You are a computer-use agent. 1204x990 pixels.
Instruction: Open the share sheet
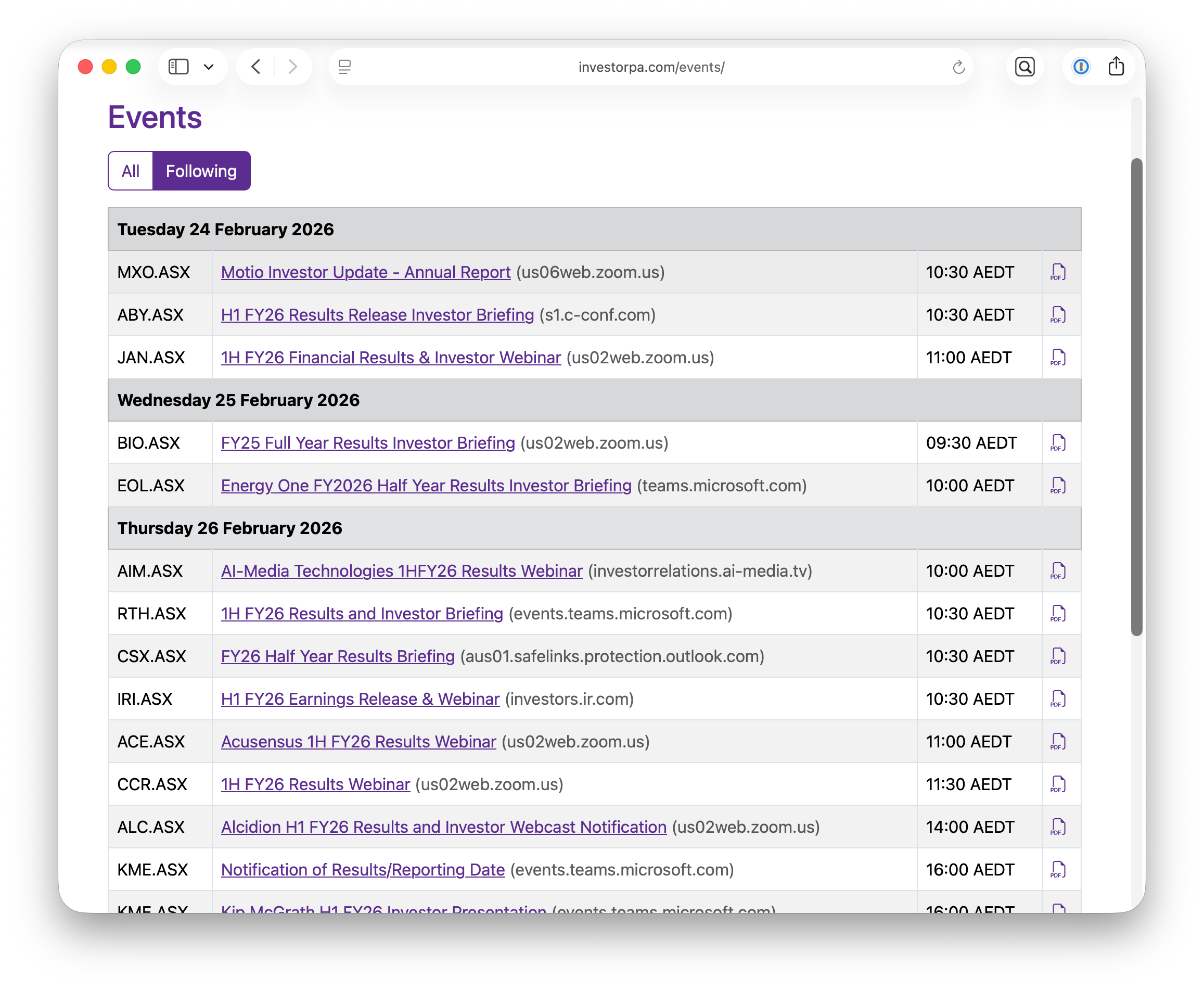(1116, 67)
